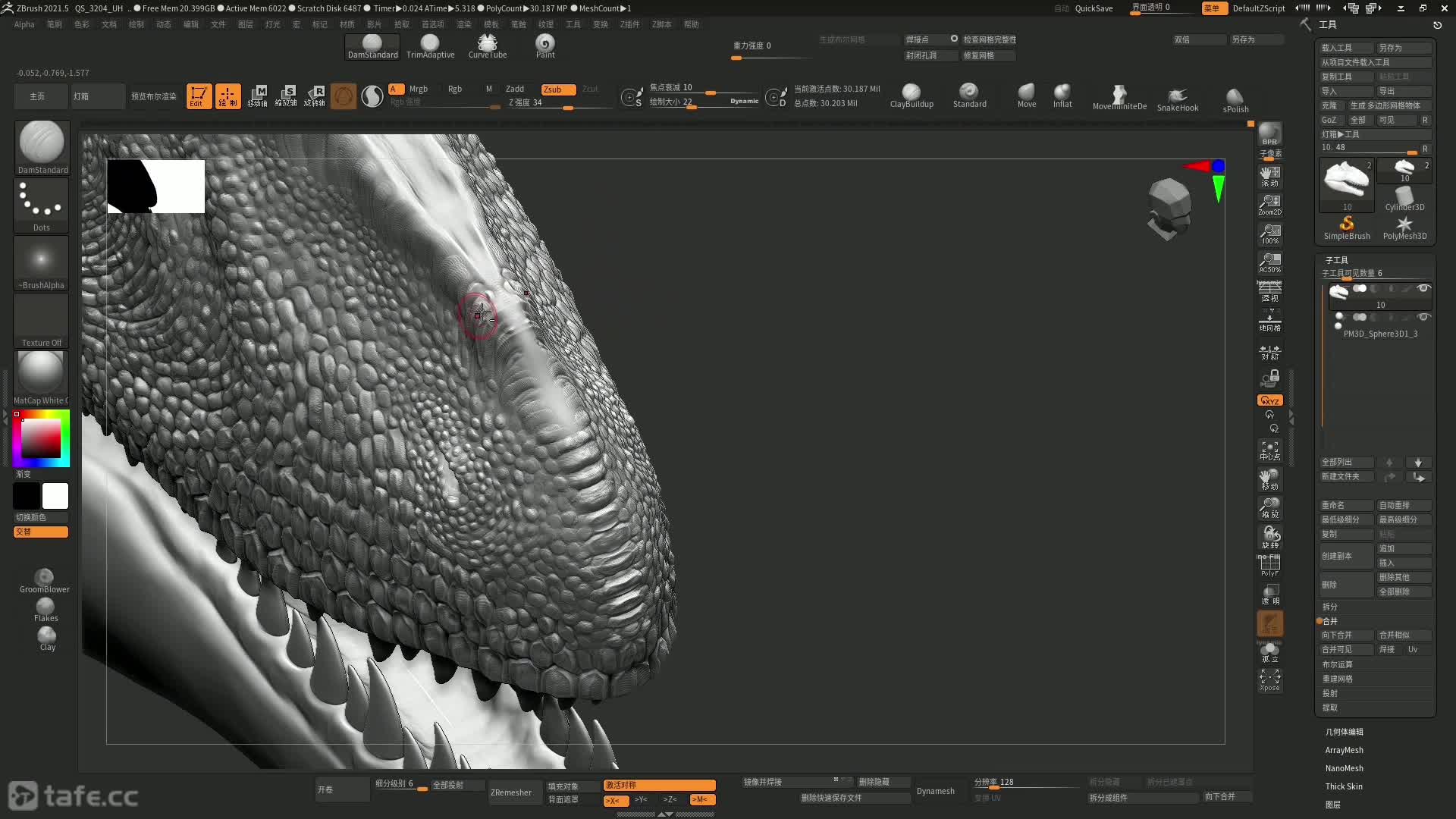
Task: Choose the Paint brush icon
Action: coord(545,46)
